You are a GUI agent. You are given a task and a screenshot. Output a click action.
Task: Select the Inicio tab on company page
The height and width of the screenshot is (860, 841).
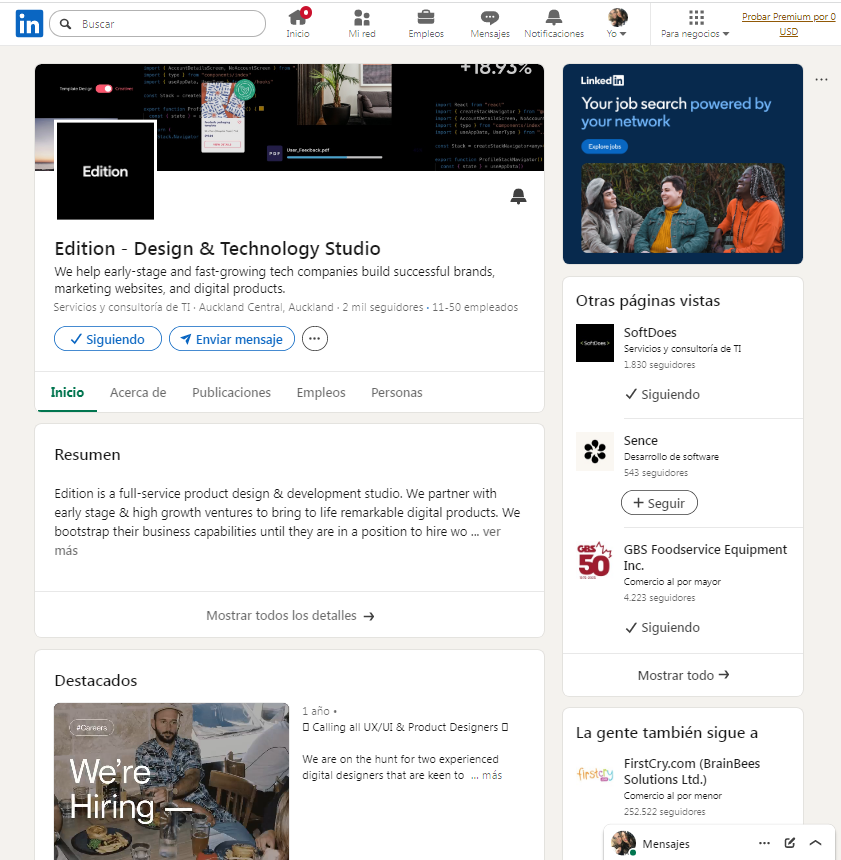point(67,393)
